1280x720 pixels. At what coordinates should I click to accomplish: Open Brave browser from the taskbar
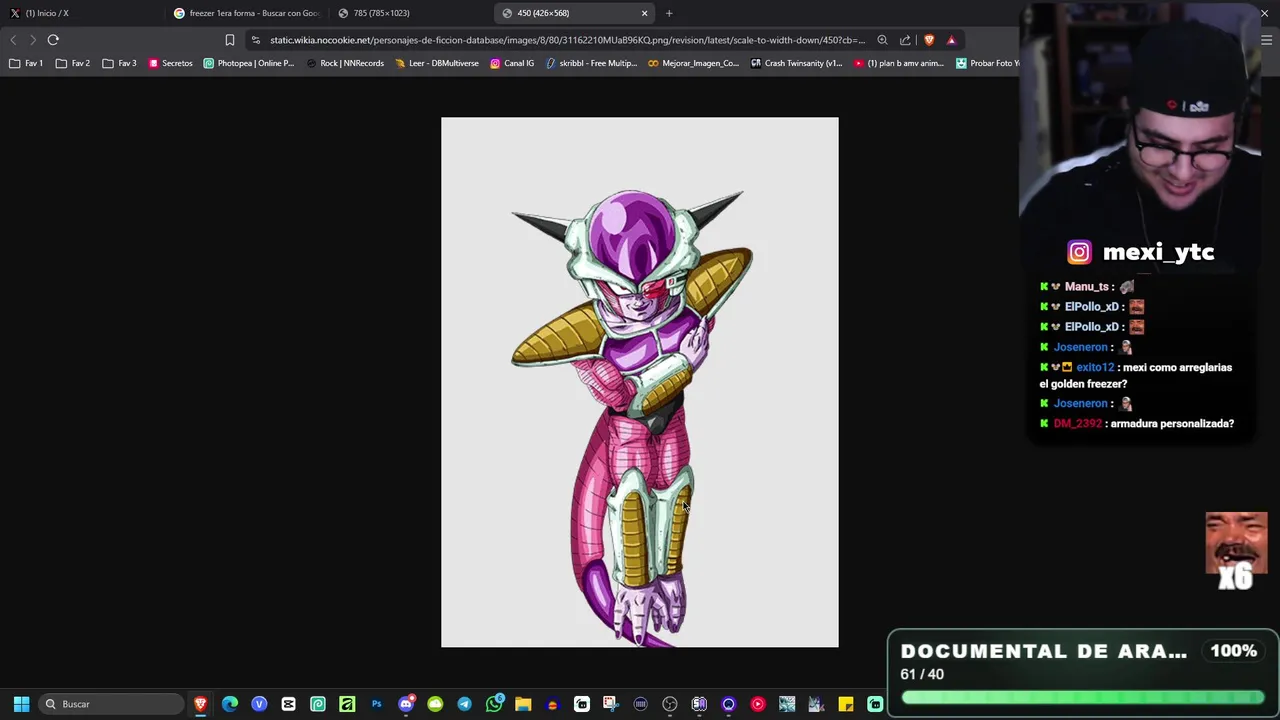tap(200, 704)
